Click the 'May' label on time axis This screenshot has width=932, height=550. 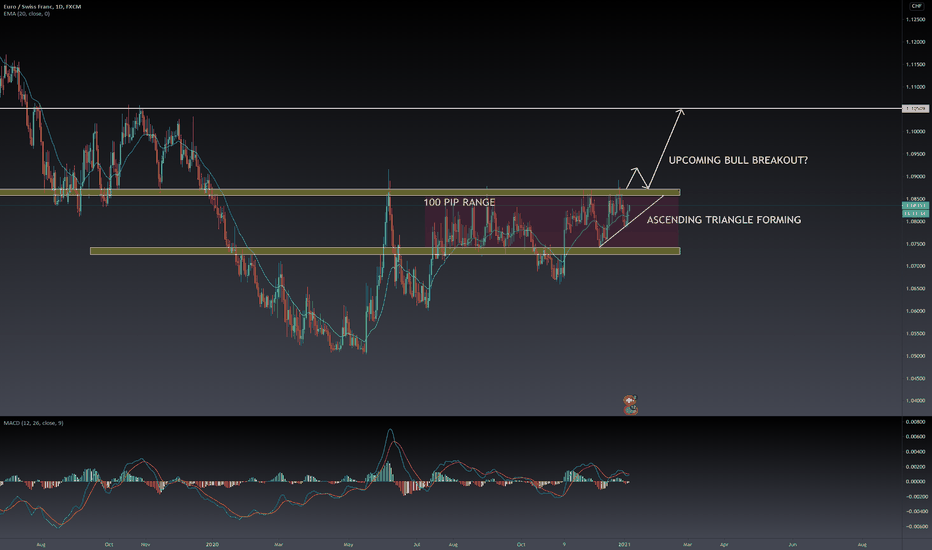348,544
